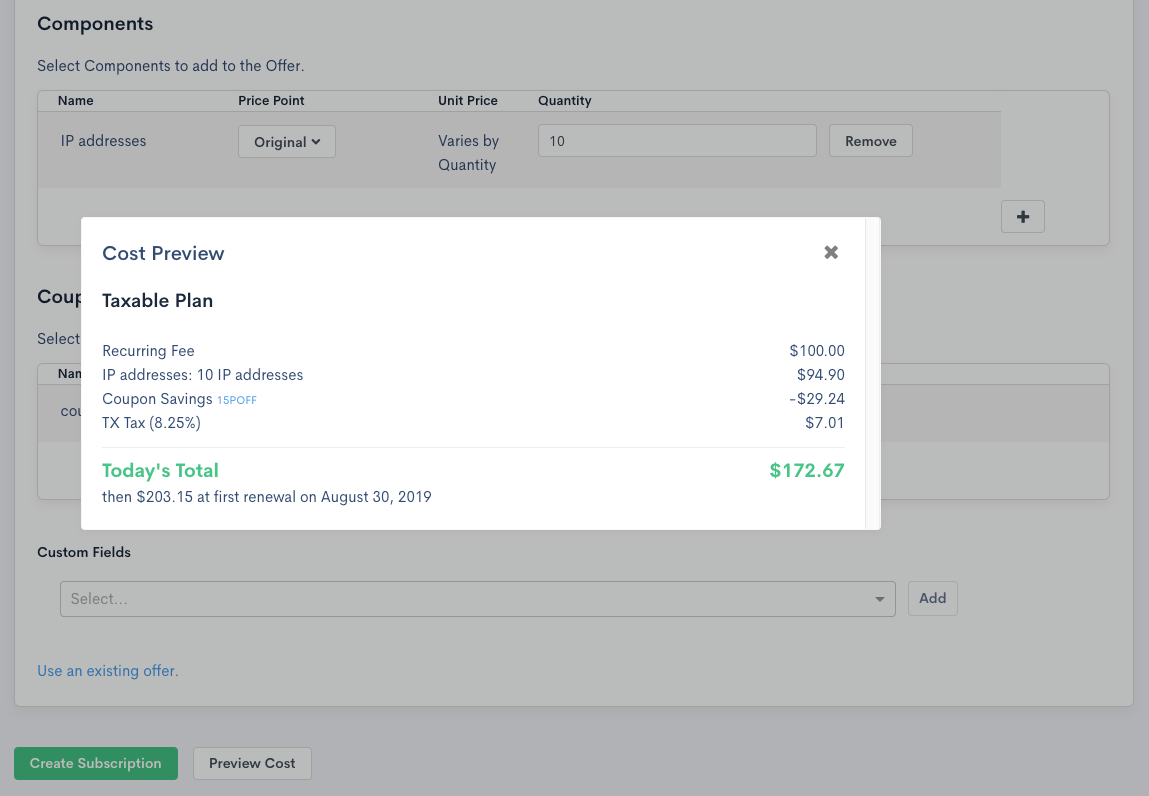Viewport: 1149px width, 796px height.
Task: Click the 15POFF coupon code label
Action: click(x=237, y=400)
